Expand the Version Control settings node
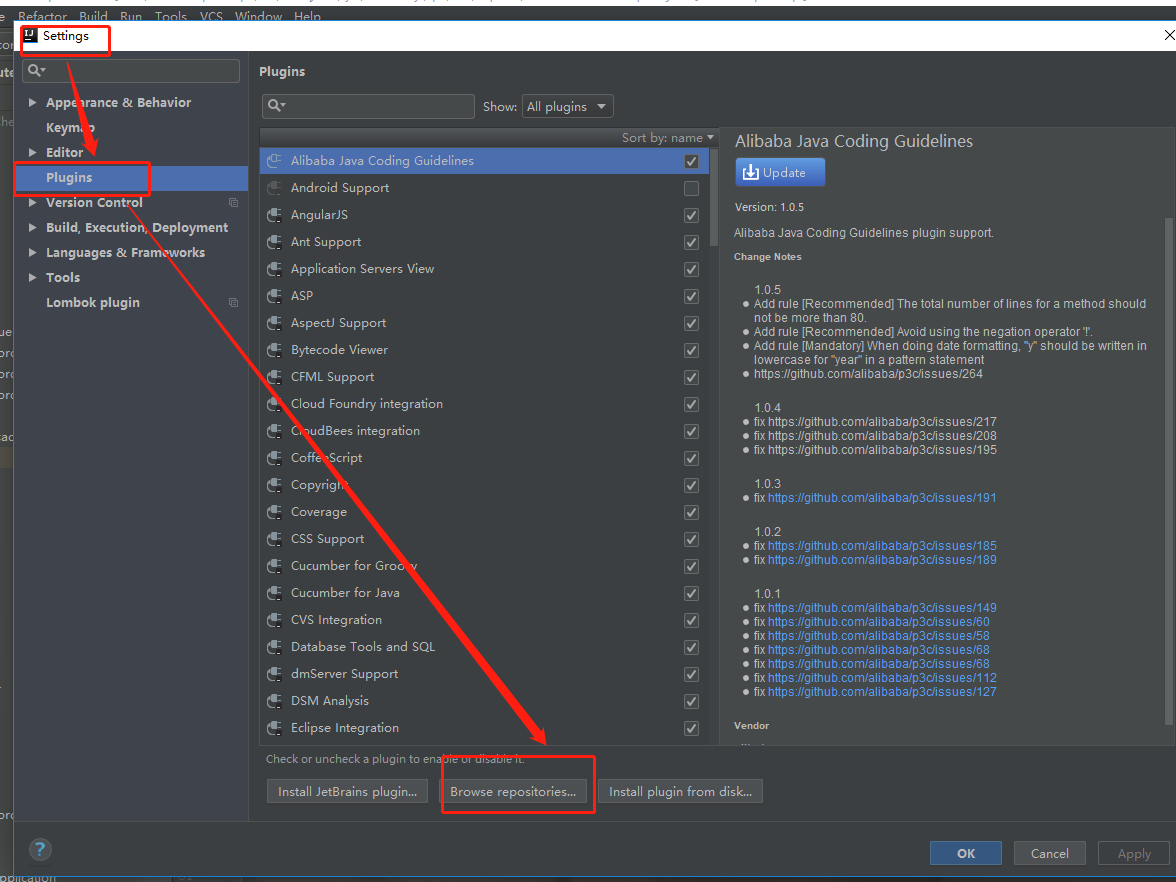The height and width of the screenshot is (882, 1176). click(x=32, y=202)
